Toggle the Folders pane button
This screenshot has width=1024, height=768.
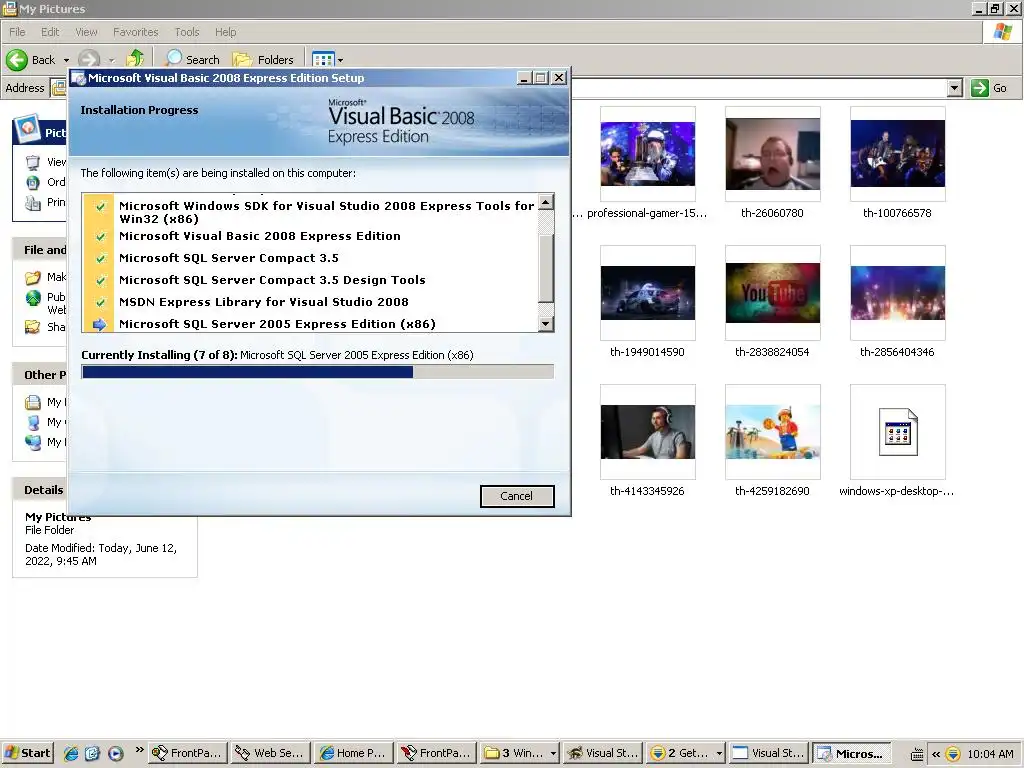[263, 59]
